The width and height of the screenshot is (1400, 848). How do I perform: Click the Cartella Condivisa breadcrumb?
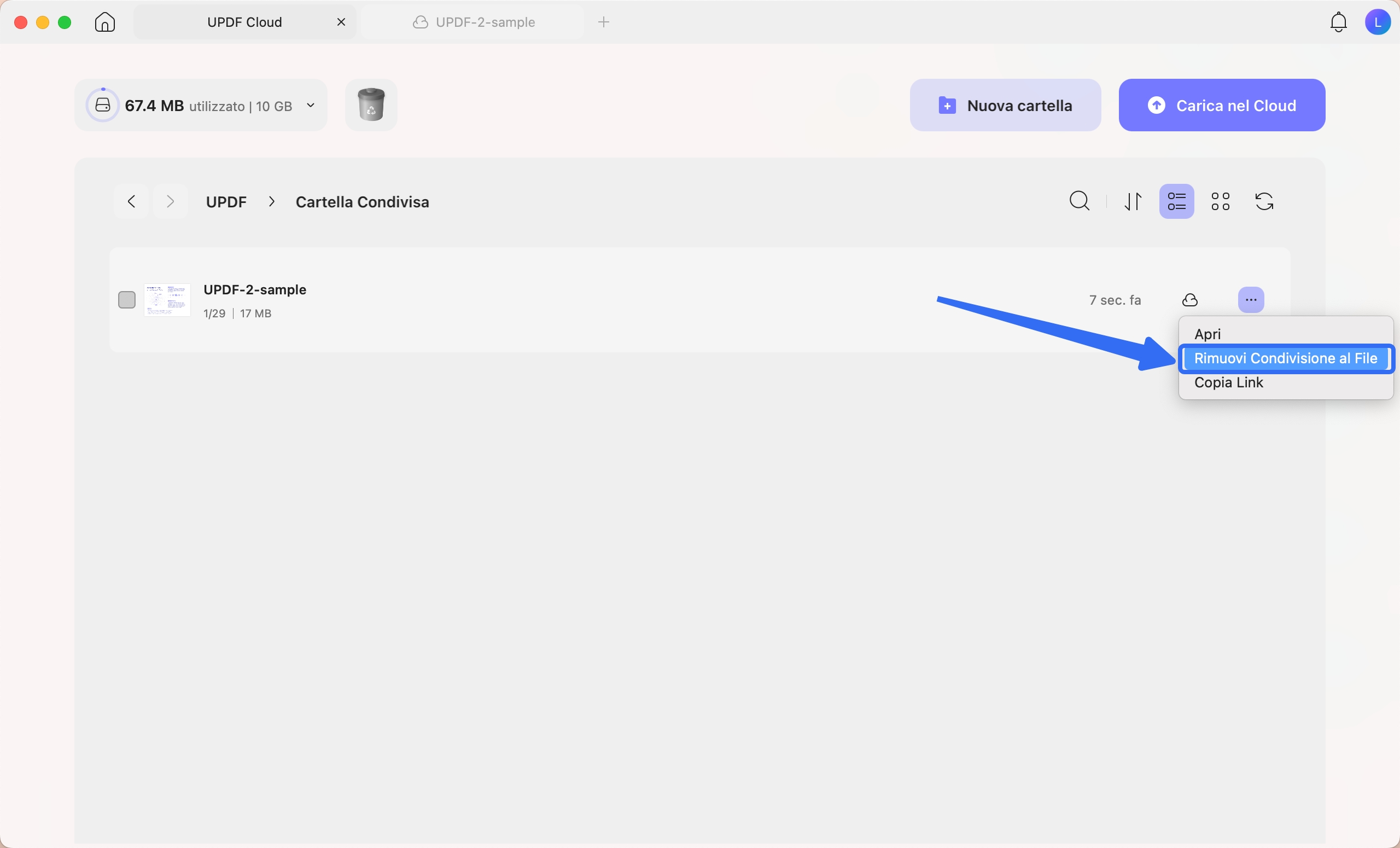[363, 202]
